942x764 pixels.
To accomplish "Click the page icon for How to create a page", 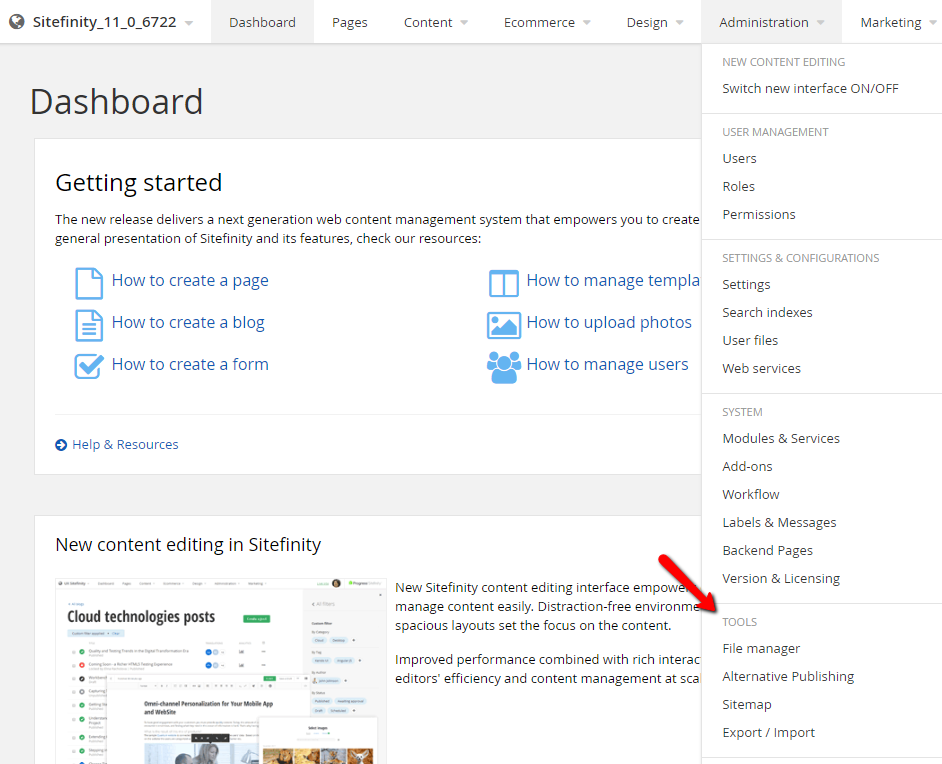I will tap(89, 283).
